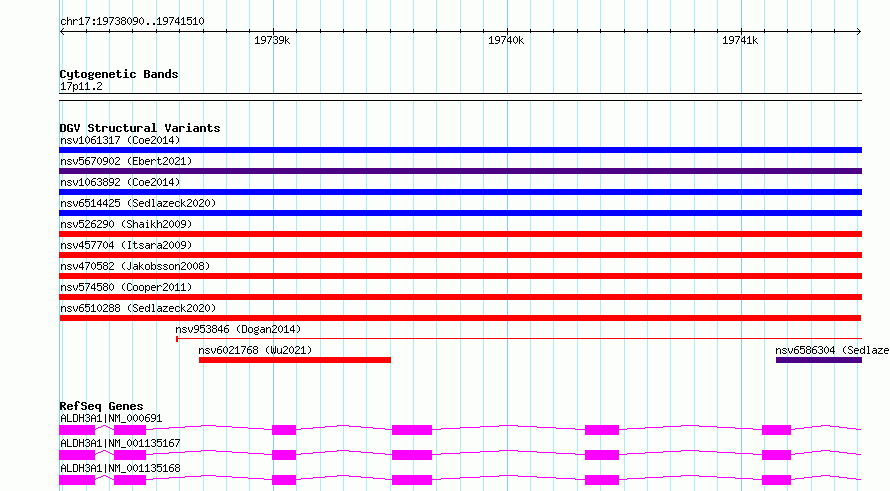Select the DGV Structural Variants track heading
The height and width of the screenshot is (491, 890).
coord(140,128)
